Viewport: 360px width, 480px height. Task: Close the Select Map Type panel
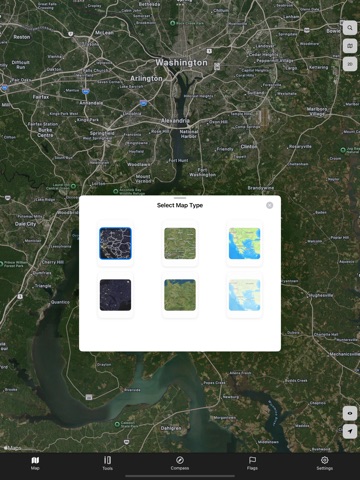pyautogui.click(x=270, y=205)
